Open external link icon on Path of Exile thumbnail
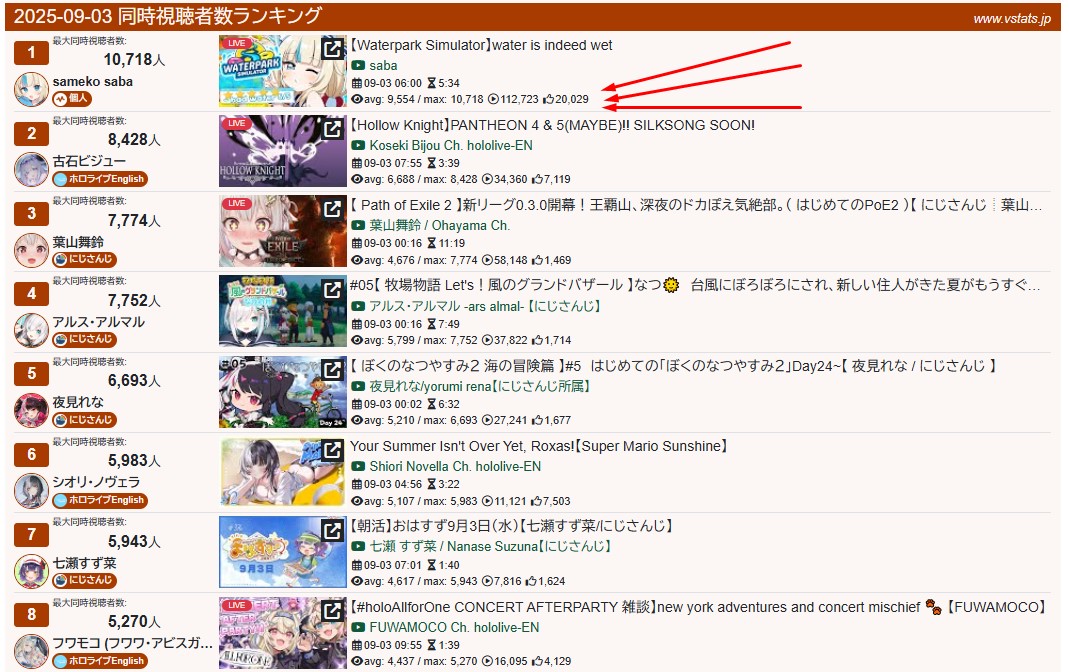The width and height of the screenshot is (1069, 672). (x=332, y=209)
